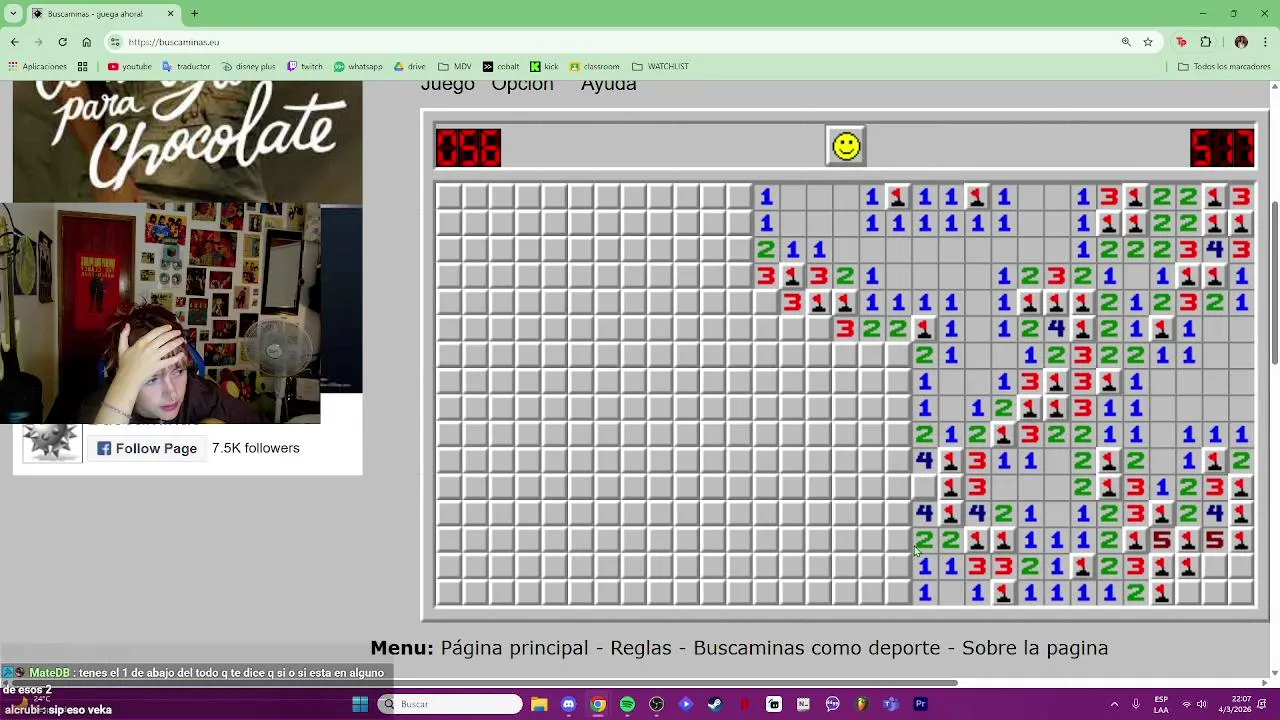
Task: Go back with browser back arrow
Action: pos(14,42)
